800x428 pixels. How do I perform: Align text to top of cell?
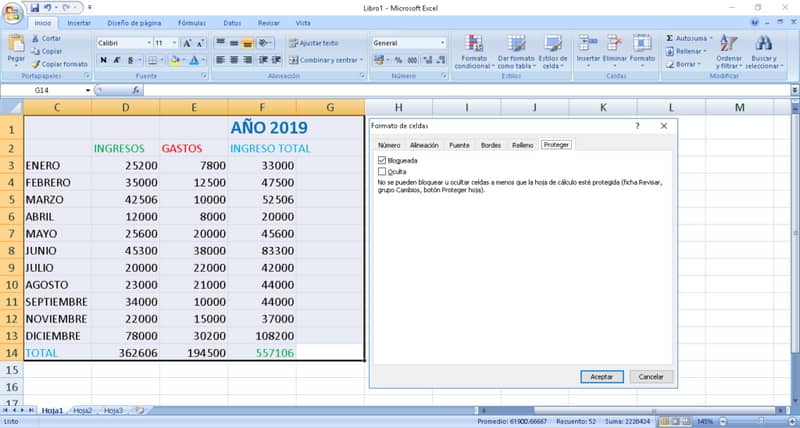tap(220, 43)
